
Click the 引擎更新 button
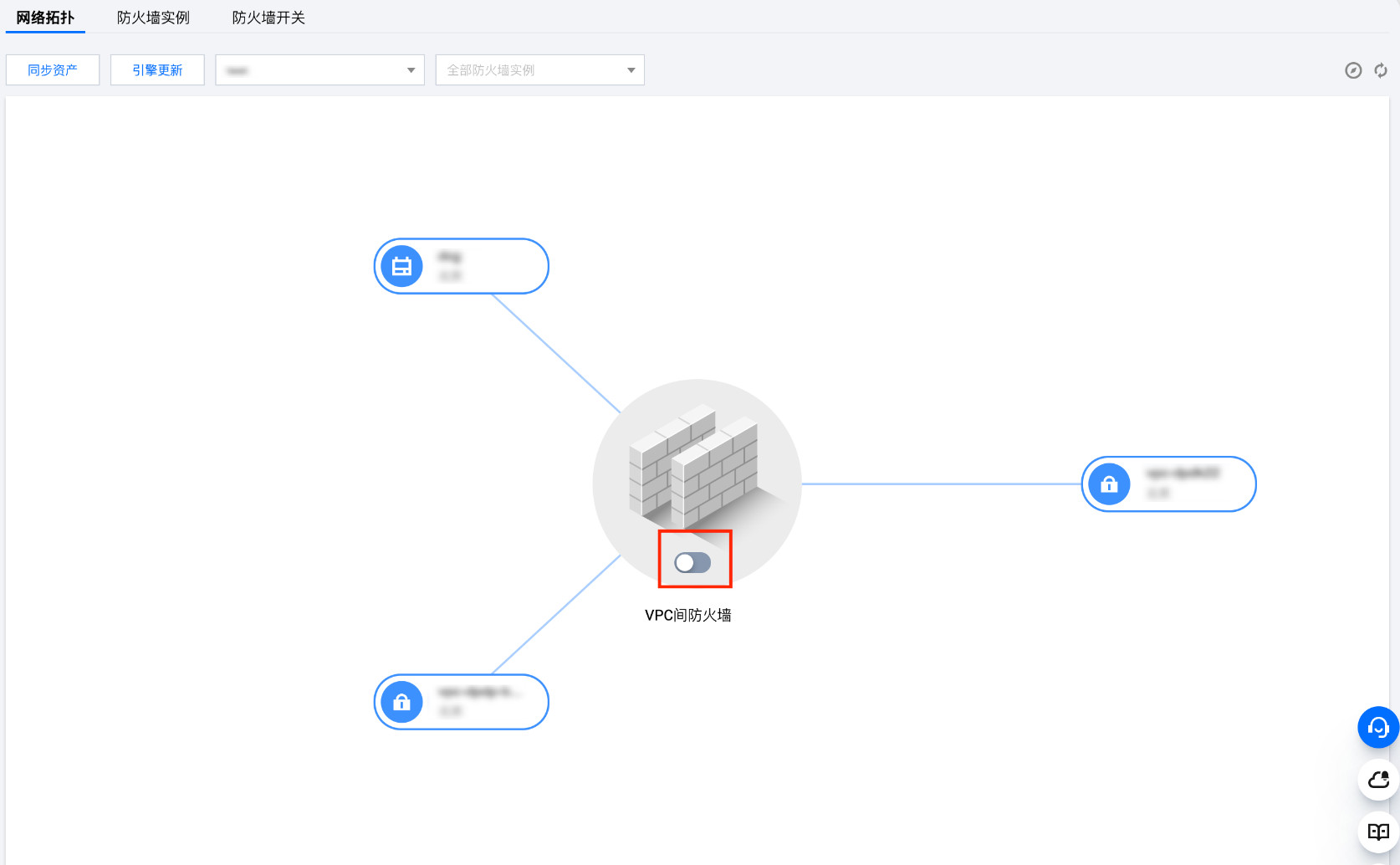click(x=157, y=70)
